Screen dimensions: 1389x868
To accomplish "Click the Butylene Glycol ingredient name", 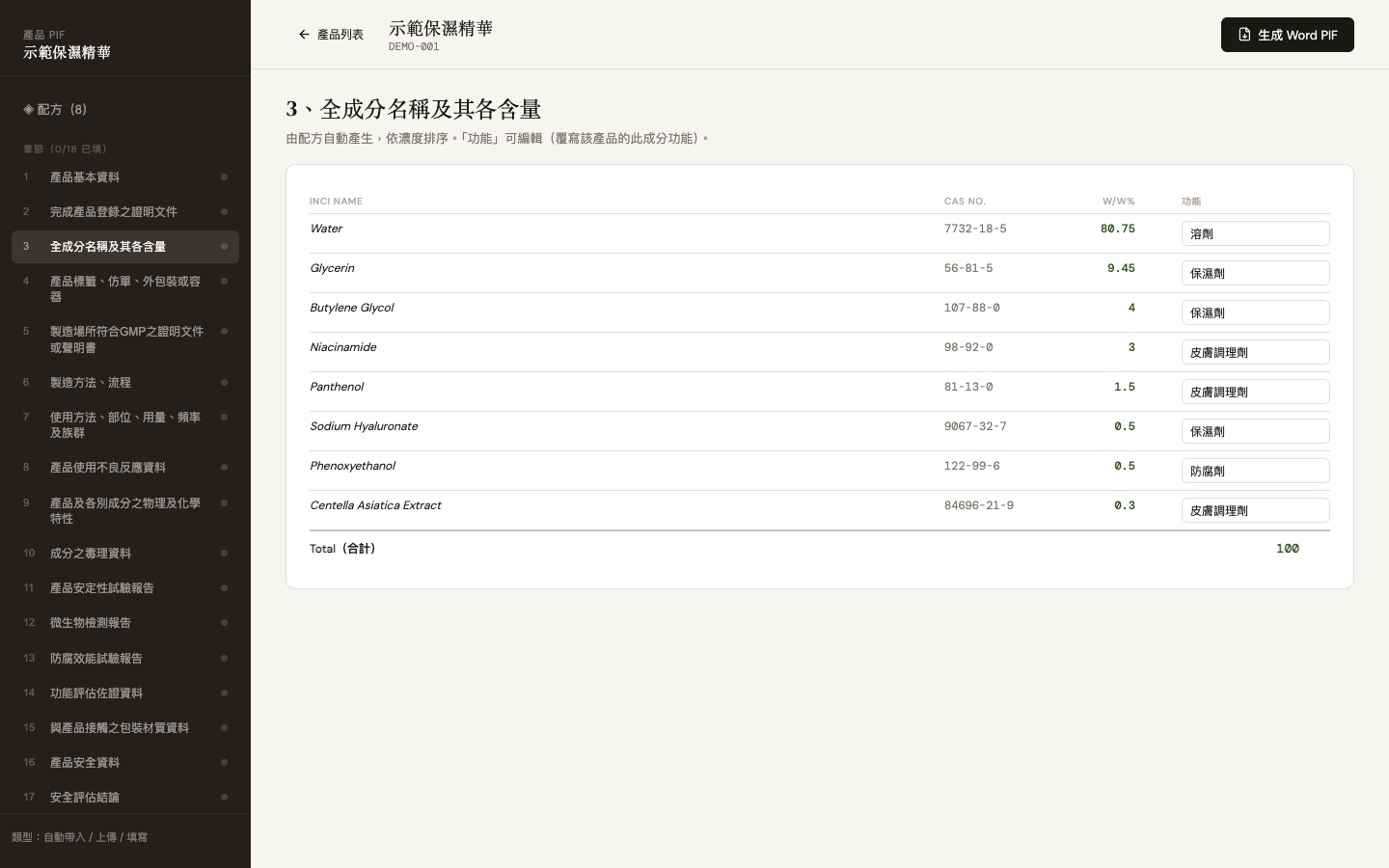I will coord(351,308).
